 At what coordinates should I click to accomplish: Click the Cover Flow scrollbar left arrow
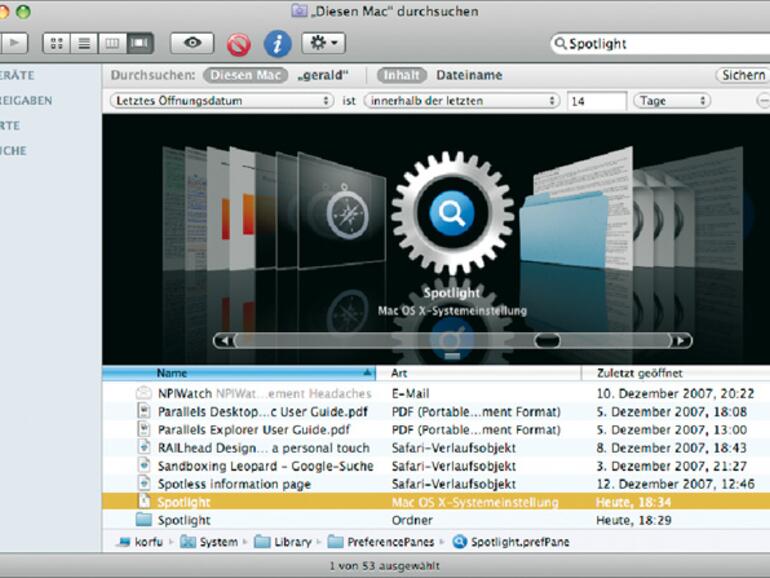(225, 340)
